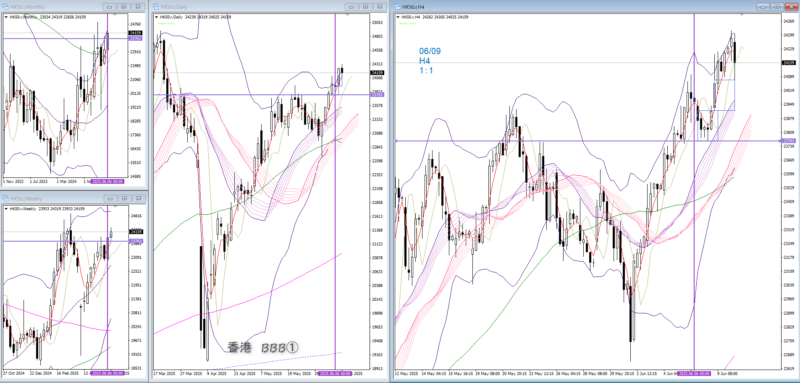The height and width of the screenshot is (383, 800).
Task: Click the HK50.r,Daily chart window icon
Action: coord(157,7)
